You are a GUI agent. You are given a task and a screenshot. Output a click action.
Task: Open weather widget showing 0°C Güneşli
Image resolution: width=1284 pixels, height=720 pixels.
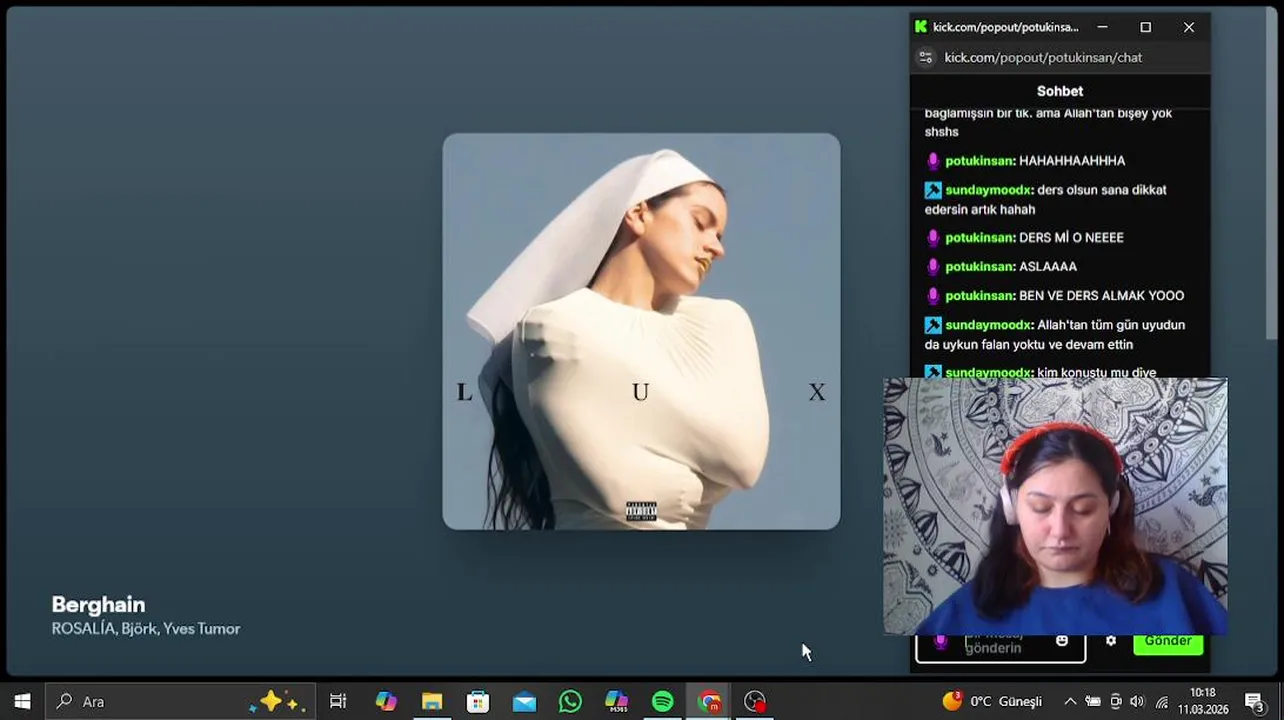tap(992, 702)
